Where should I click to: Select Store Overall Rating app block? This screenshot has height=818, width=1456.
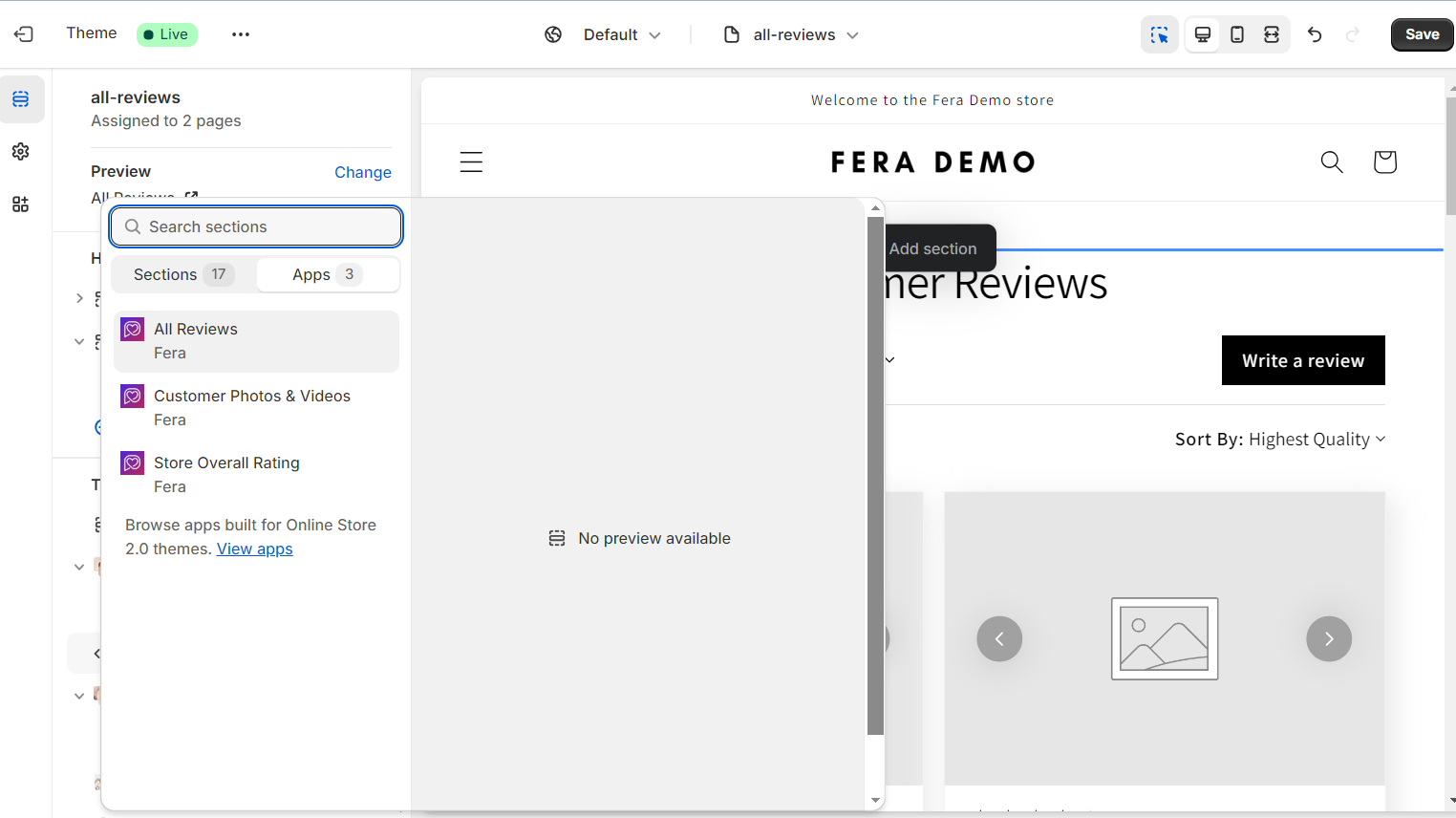coord(256,475)
